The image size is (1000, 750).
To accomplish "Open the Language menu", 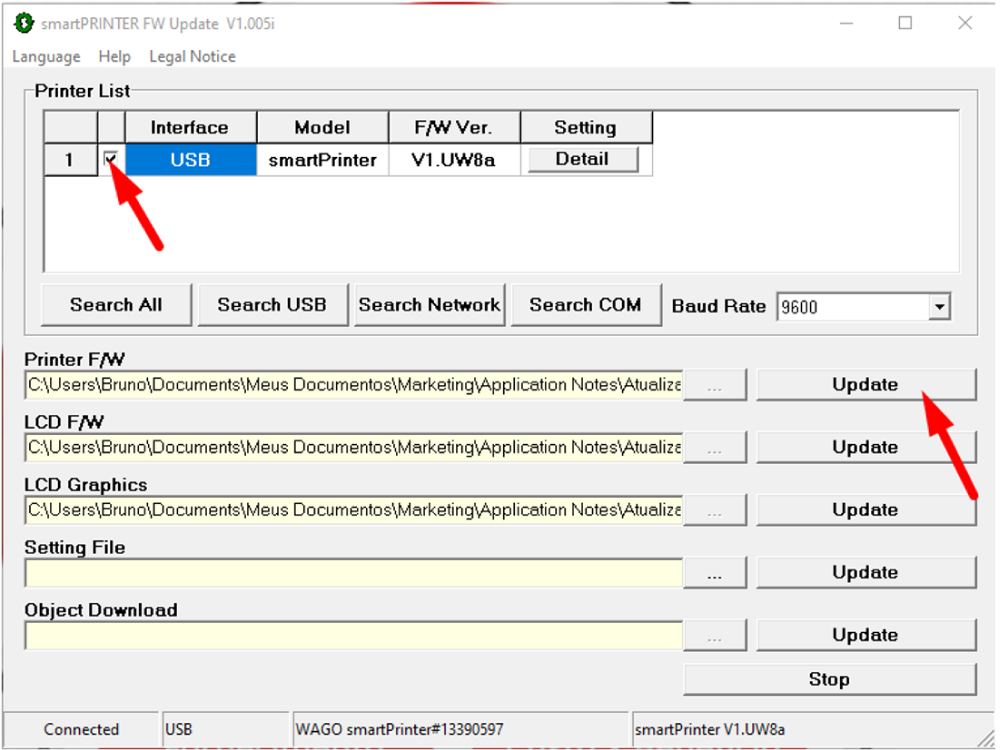I will 46,57.
